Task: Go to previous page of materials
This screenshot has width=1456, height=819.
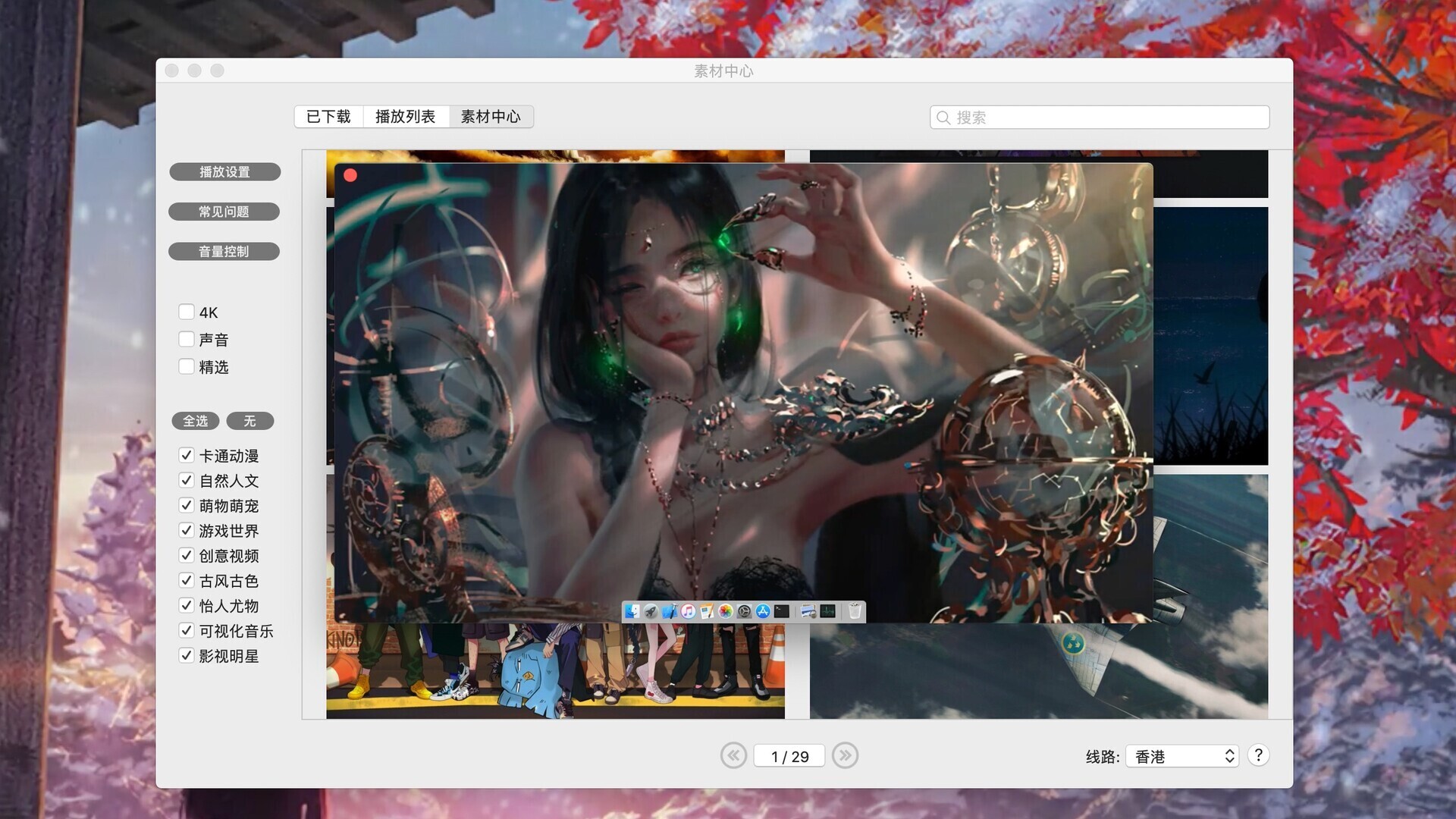Action: tap(733, 755)
